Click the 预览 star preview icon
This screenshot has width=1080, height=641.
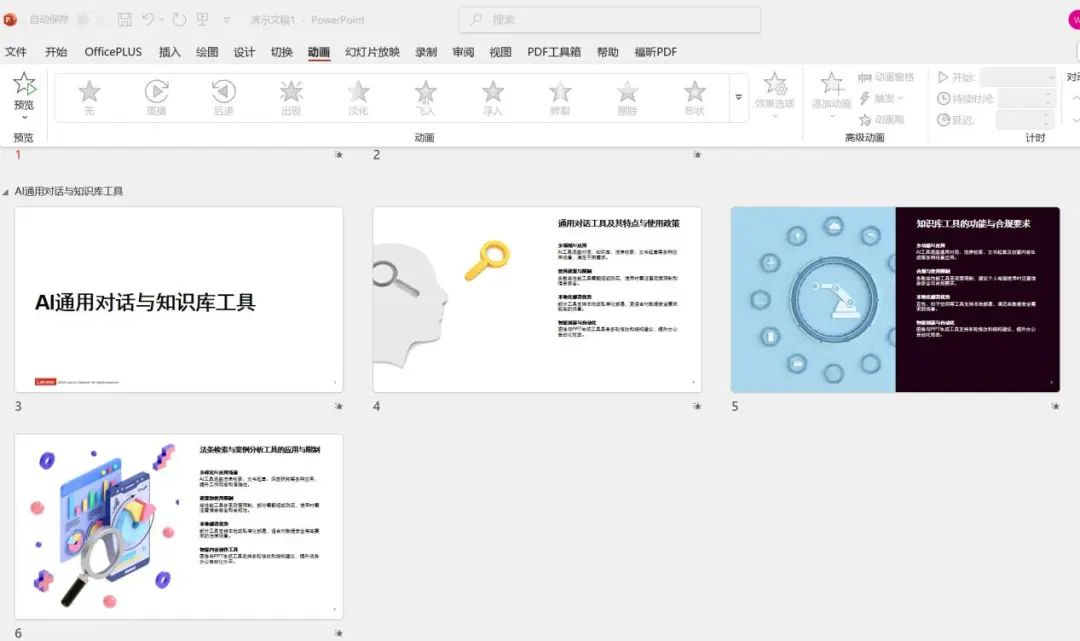click(24, 83)
